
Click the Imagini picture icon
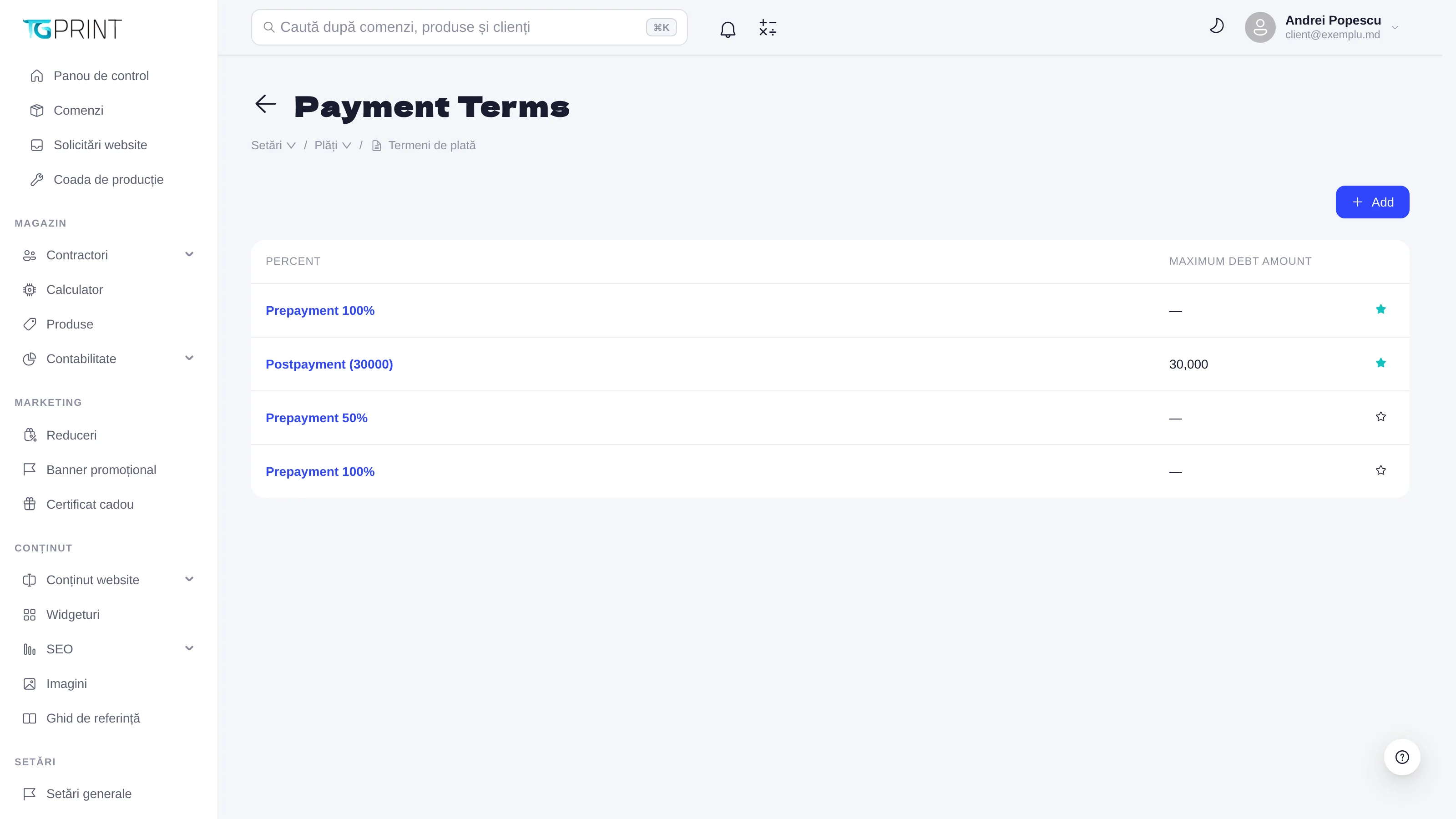point(30,683)
